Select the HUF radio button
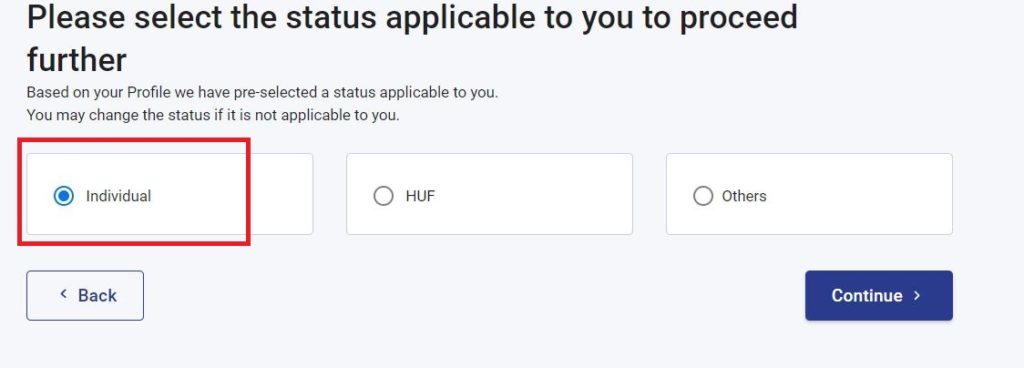The width and height of the screenshot is (1024, 368). click(x=383, y=196)
